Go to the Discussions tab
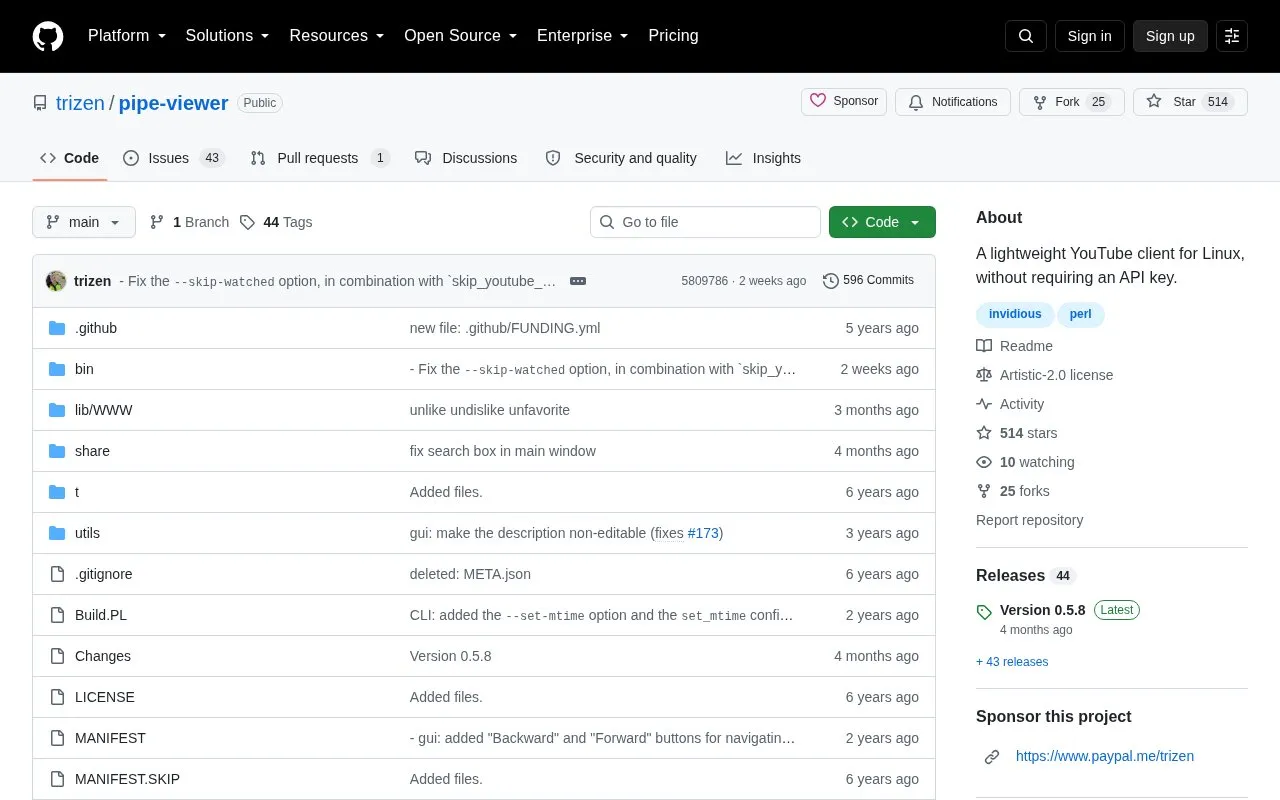The height and width of the screenshot is (800, 1280). [466, 158]
